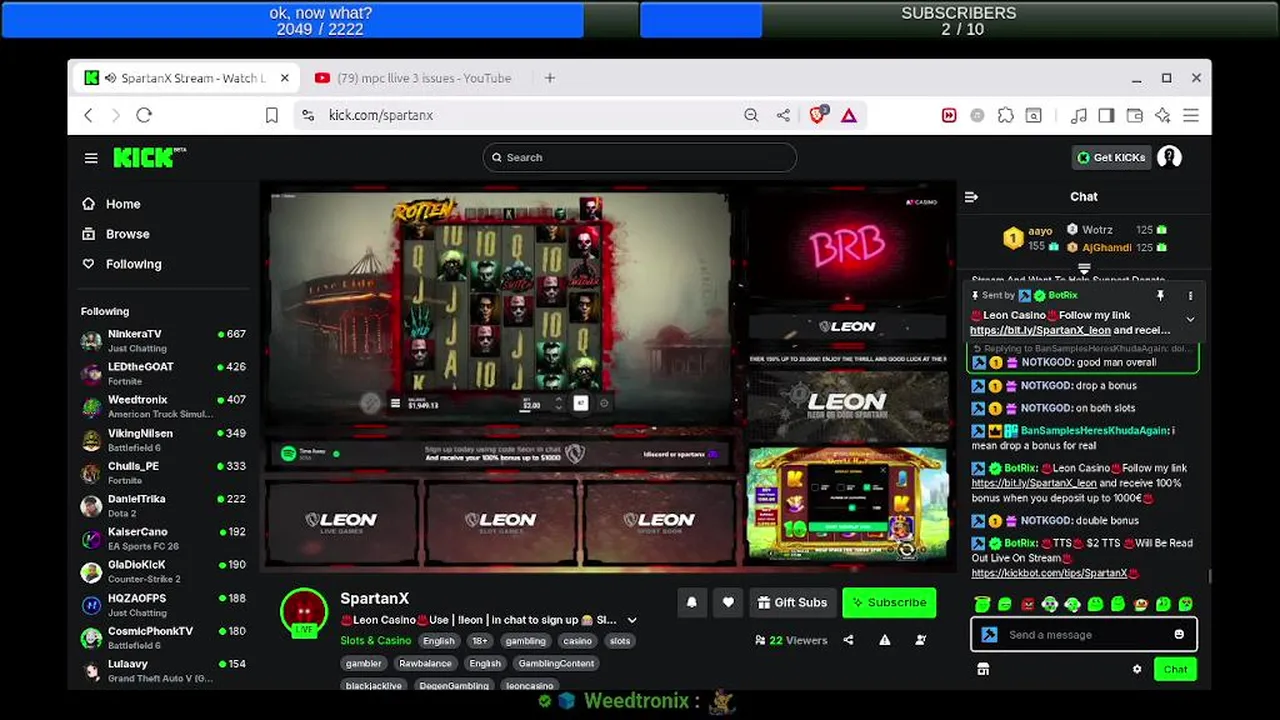The image size is (1280, 720).
Task: Open VikingNilsen channel from Following list
Action: pos(163,440)
